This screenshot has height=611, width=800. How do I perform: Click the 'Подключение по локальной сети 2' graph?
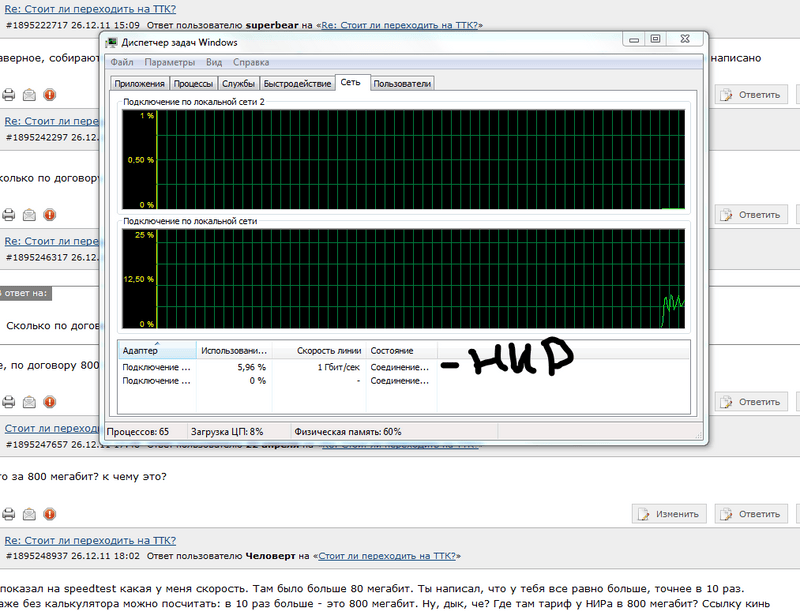404,159
